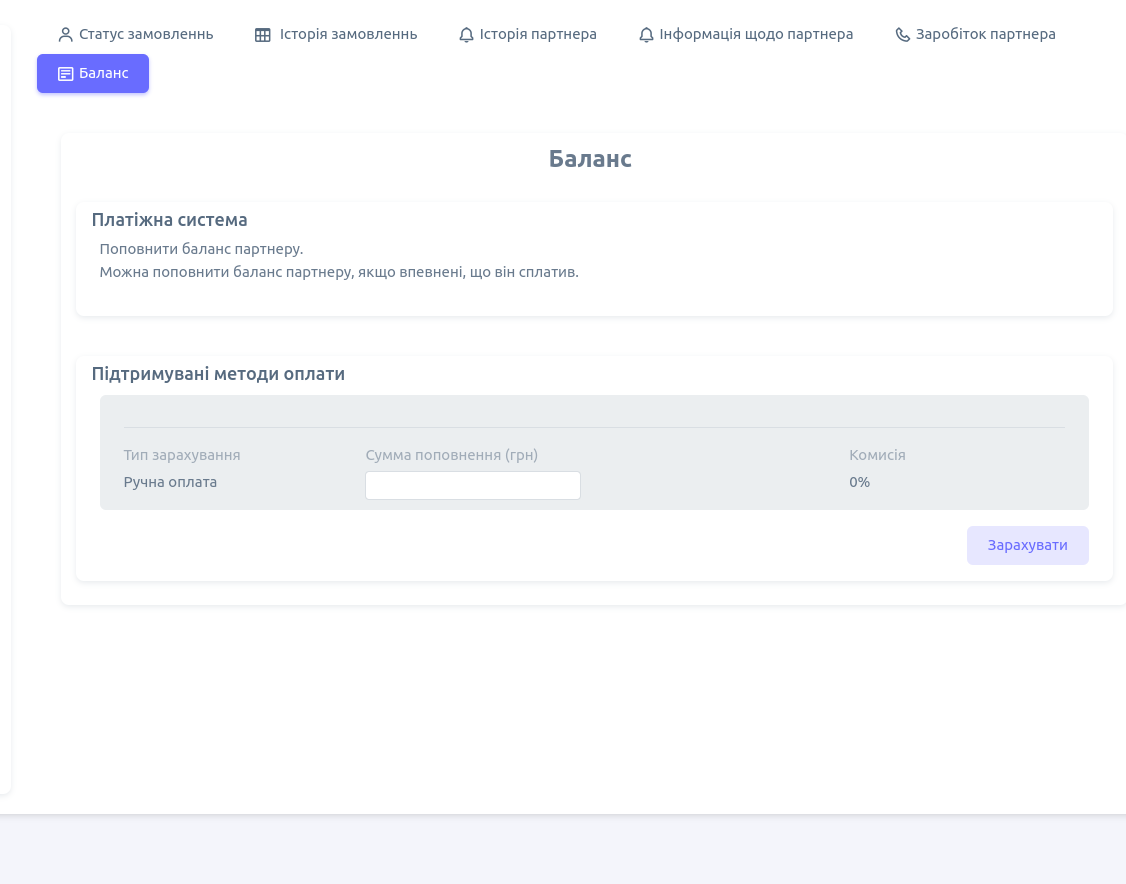Click the centered Баланс page title

point(590,159)
